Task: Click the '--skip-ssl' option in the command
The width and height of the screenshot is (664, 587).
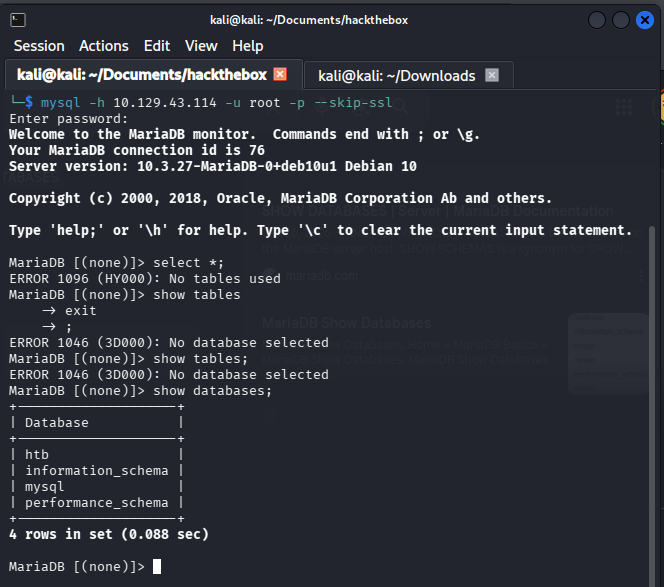Action: click(x=353, y=103)
